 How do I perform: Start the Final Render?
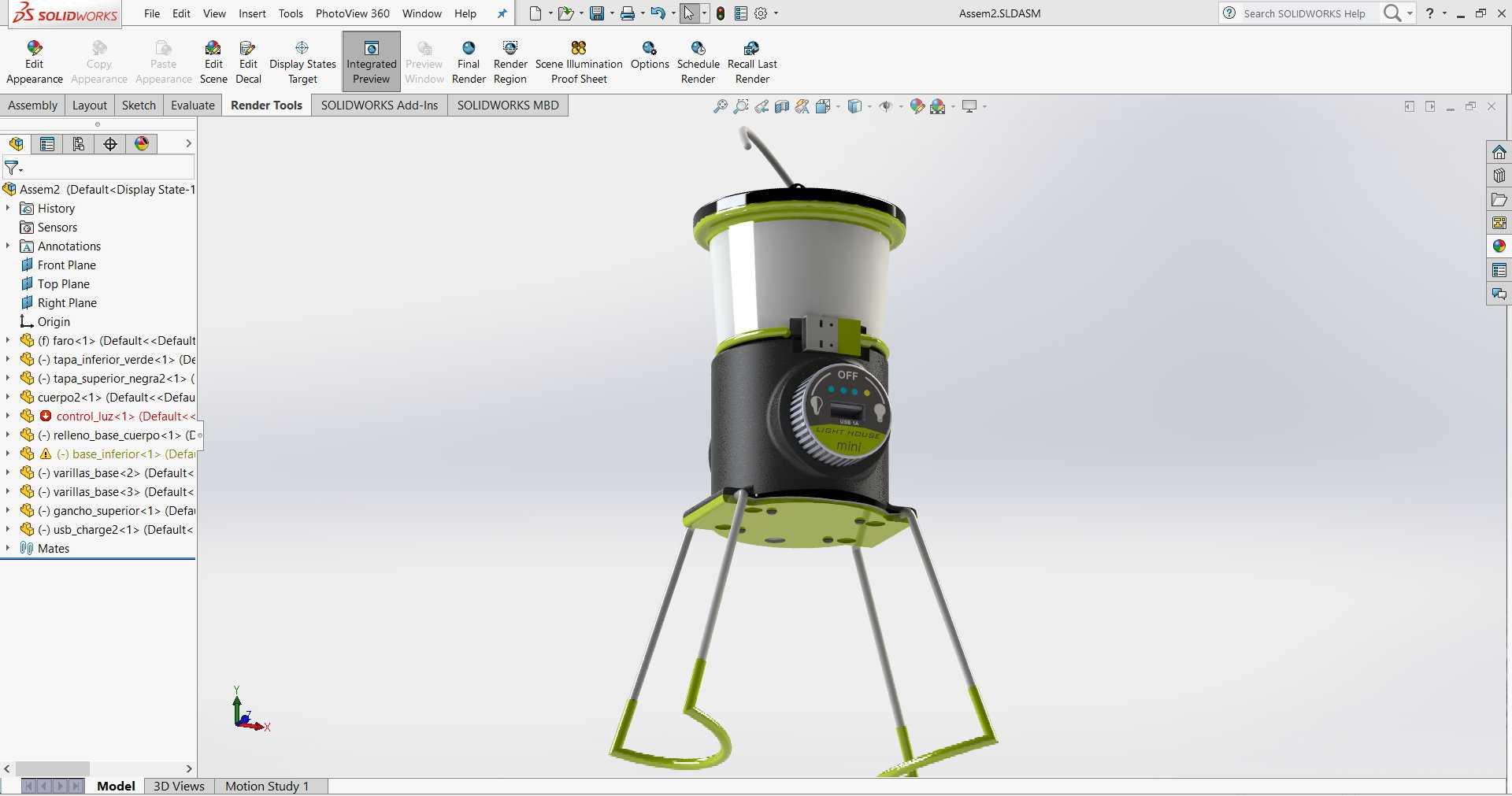(469, 62)
